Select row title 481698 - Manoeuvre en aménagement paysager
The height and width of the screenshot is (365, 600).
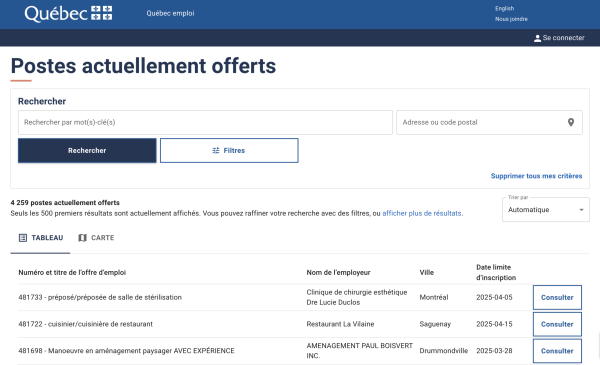(x=126, y=351)
